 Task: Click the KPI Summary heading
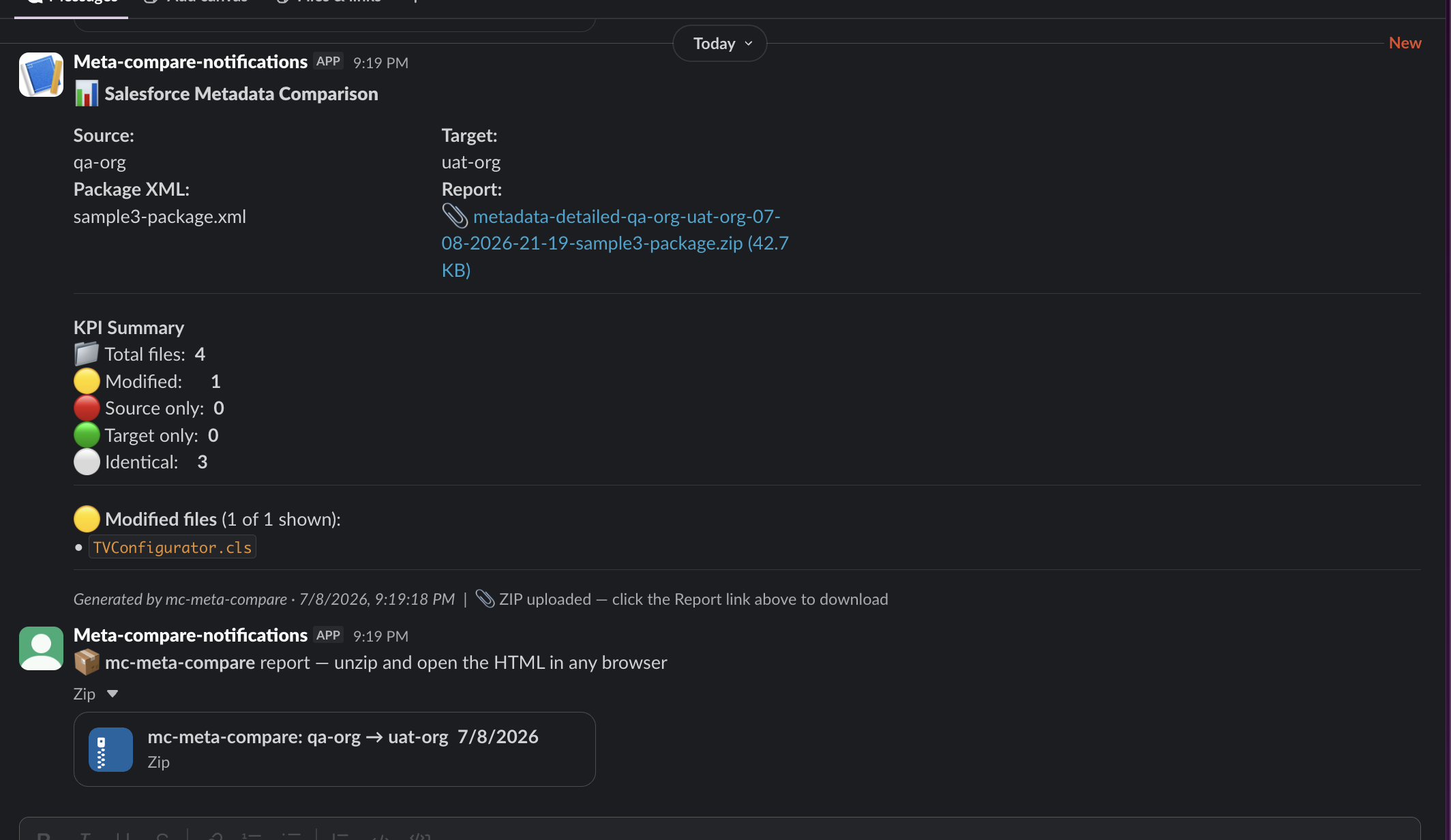(x=129, y=328)
